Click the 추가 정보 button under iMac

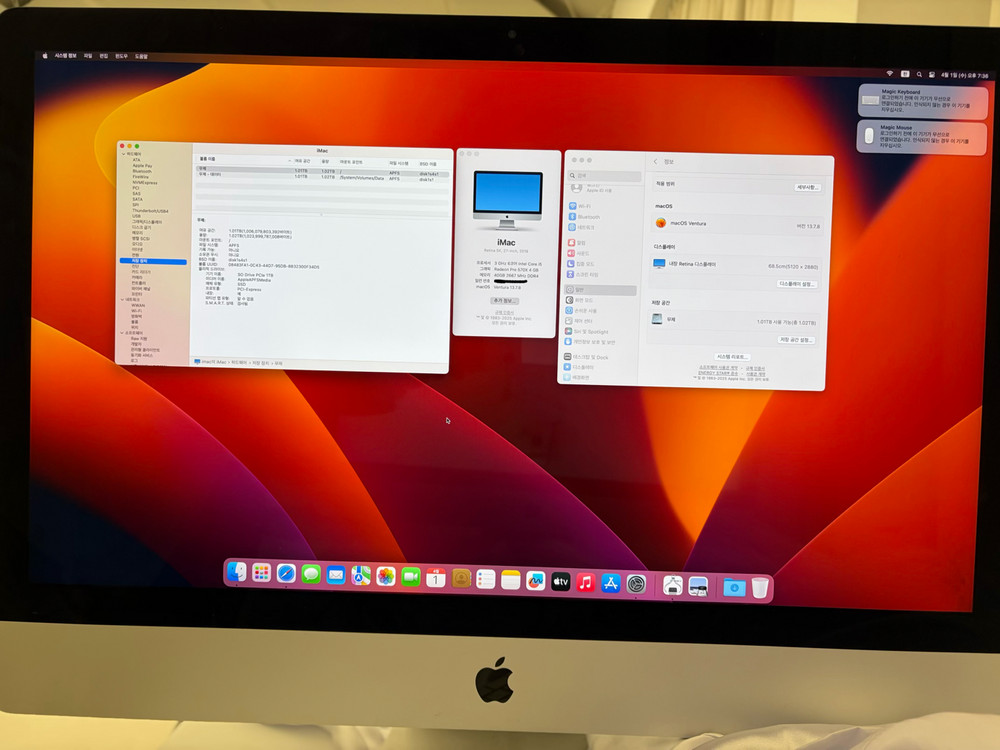(x=505, y=300)
